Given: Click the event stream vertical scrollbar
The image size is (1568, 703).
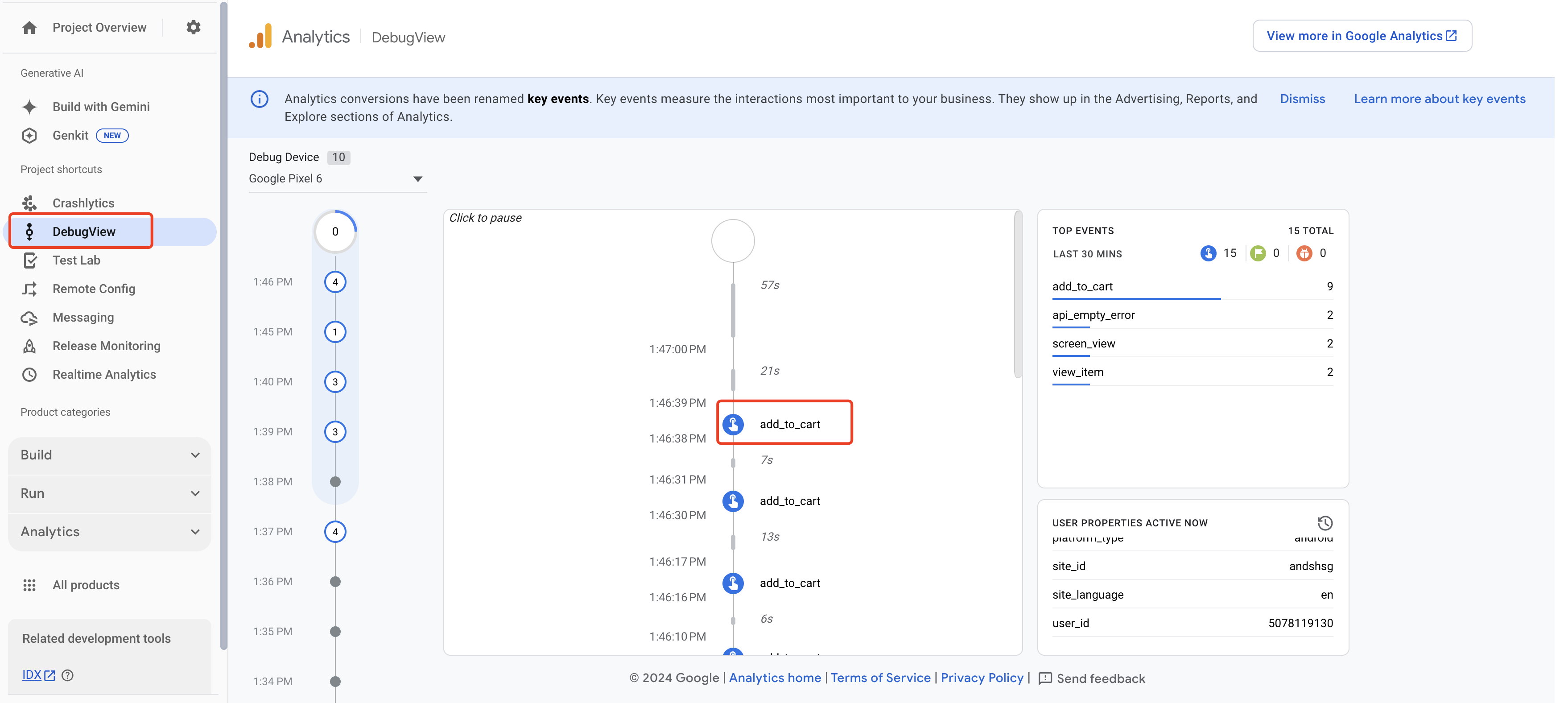Looking at the screenshot, I should pos(1018,294).
